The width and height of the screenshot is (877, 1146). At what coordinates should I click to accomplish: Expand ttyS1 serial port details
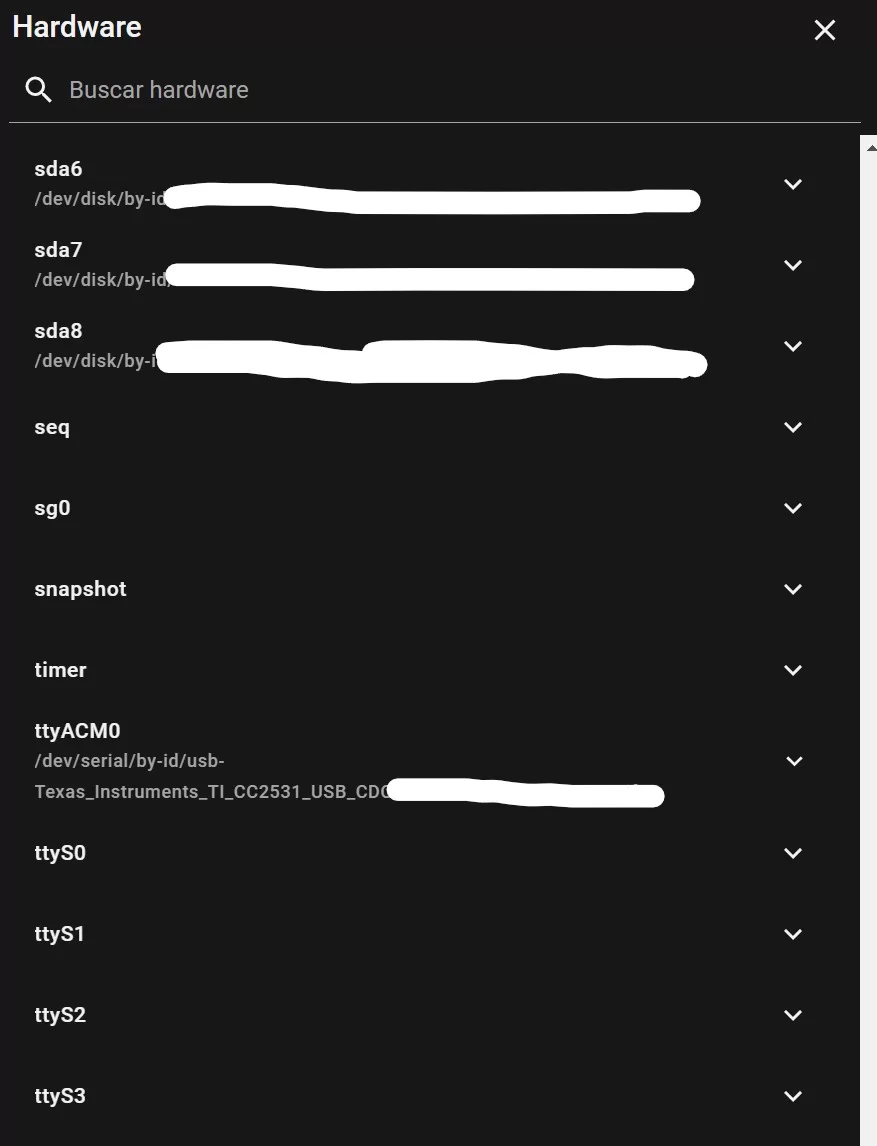tap(793, 934)
